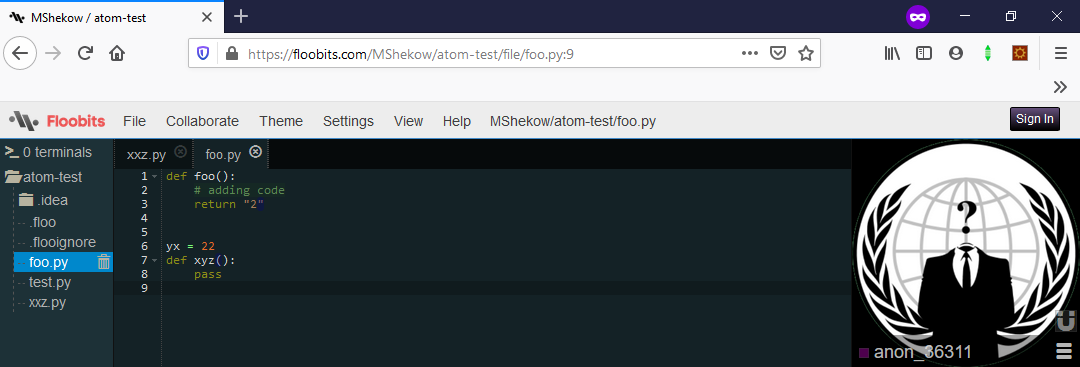Fold the foo function at line 1

coord(154,176)
